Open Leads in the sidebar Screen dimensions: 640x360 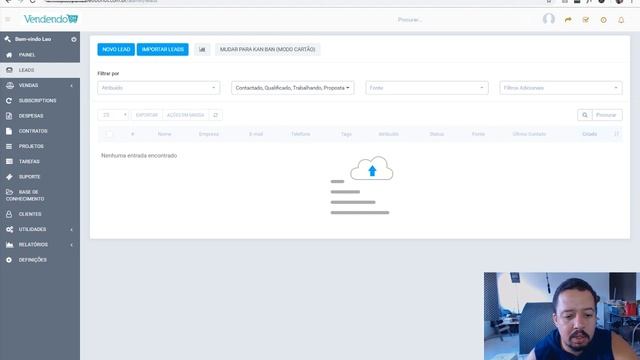click(x=40, y=70)
